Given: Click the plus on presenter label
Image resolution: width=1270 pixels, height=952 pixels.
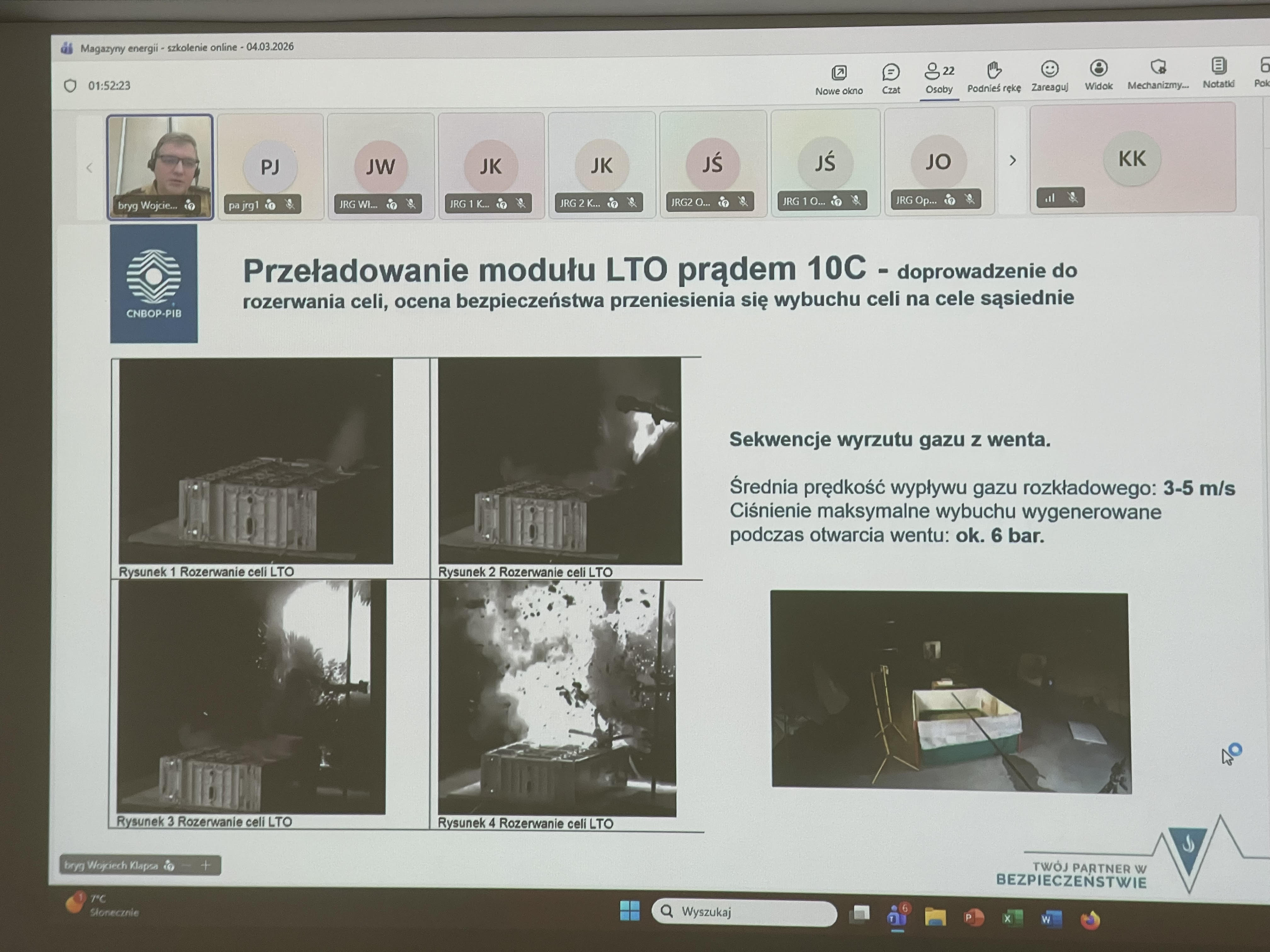Looking at the screenshot, I should point(206,865).
